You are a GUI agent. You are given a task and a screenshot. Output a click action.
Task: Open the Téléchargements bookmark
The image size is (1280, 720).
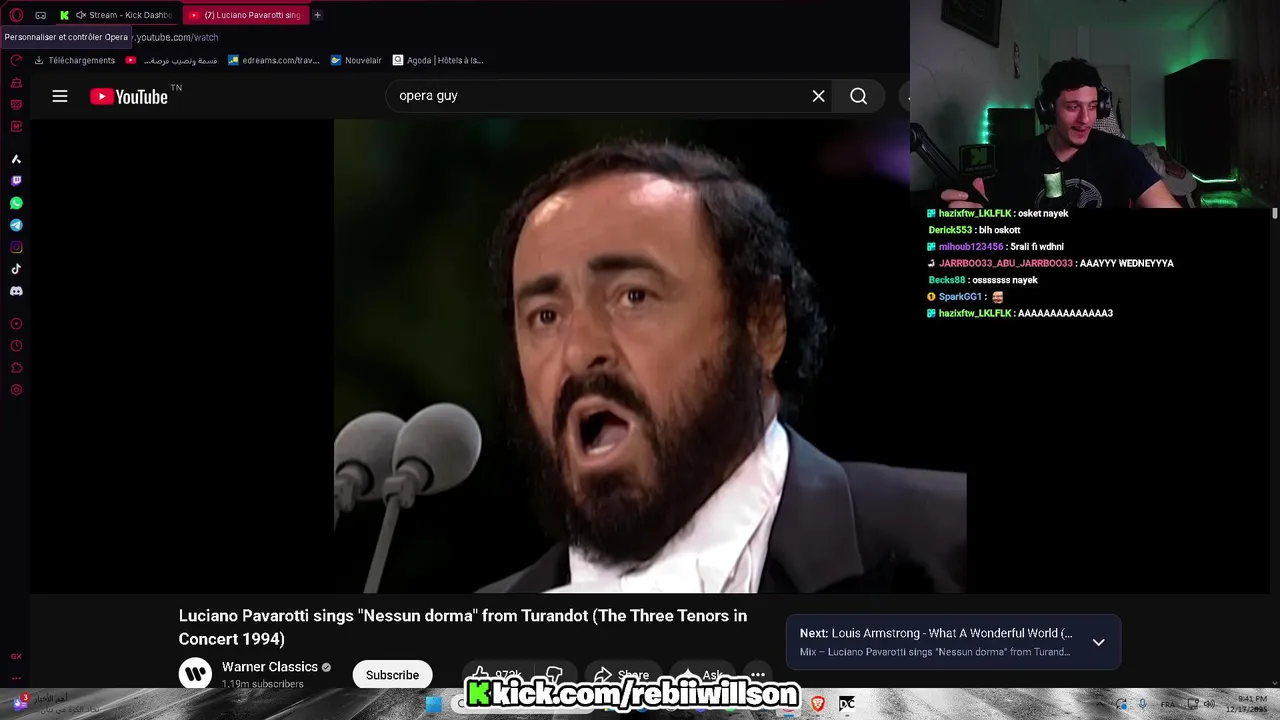(x=75, y=60)
